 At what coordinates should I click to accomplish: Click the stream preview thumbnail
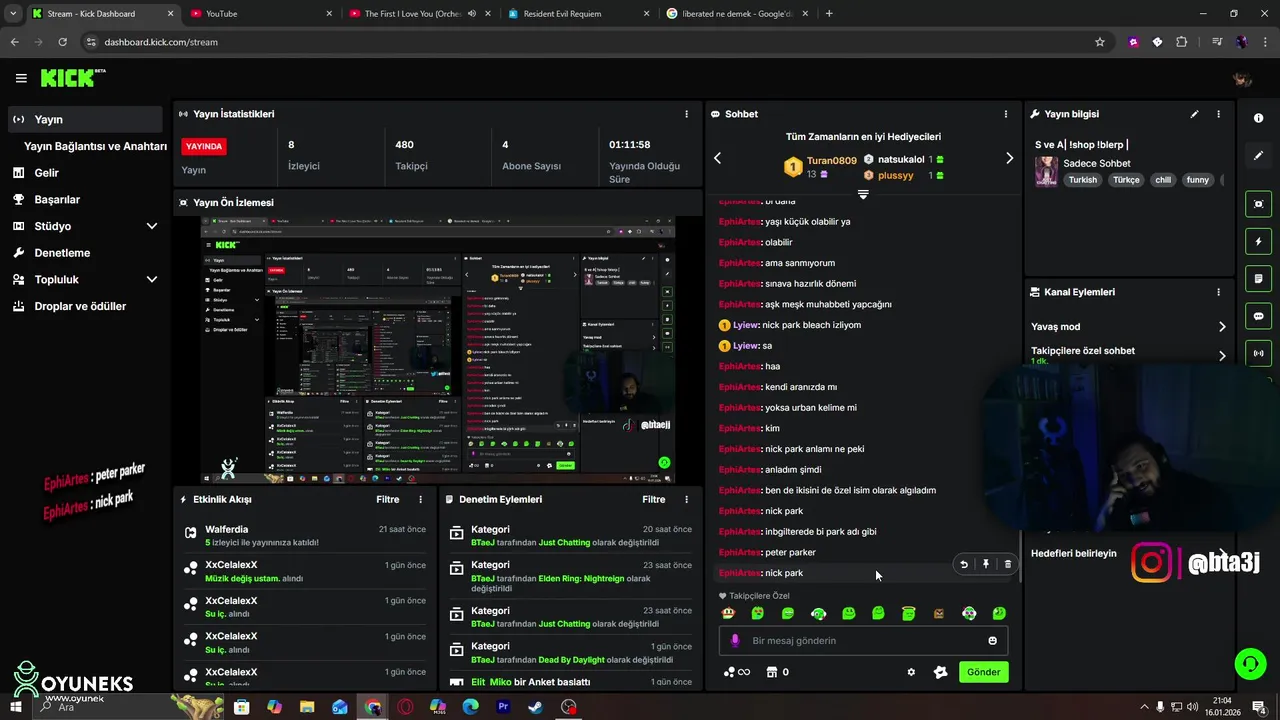tap(438, 350)
